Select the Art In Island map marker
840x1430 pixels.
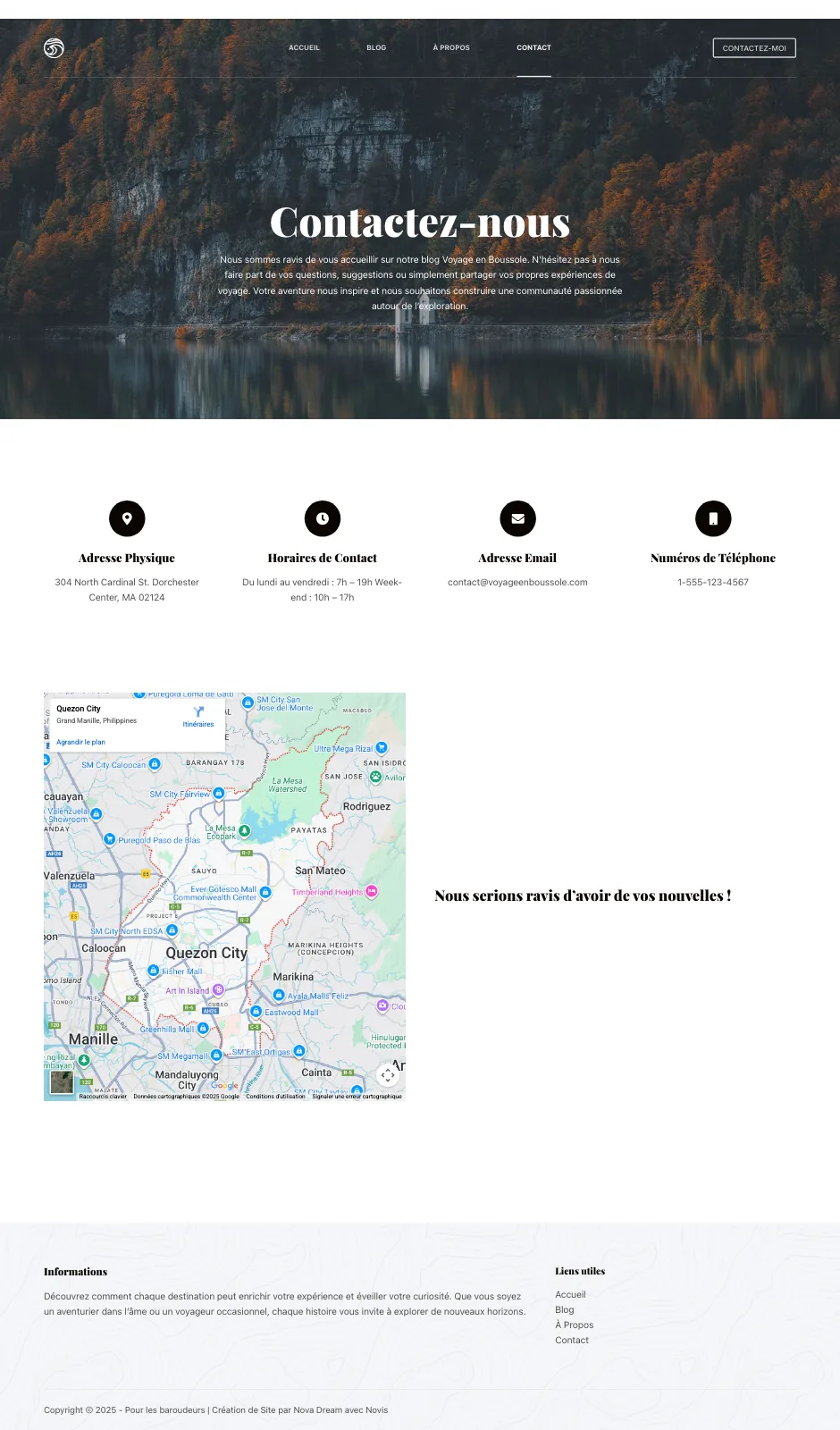click(218, 989)
